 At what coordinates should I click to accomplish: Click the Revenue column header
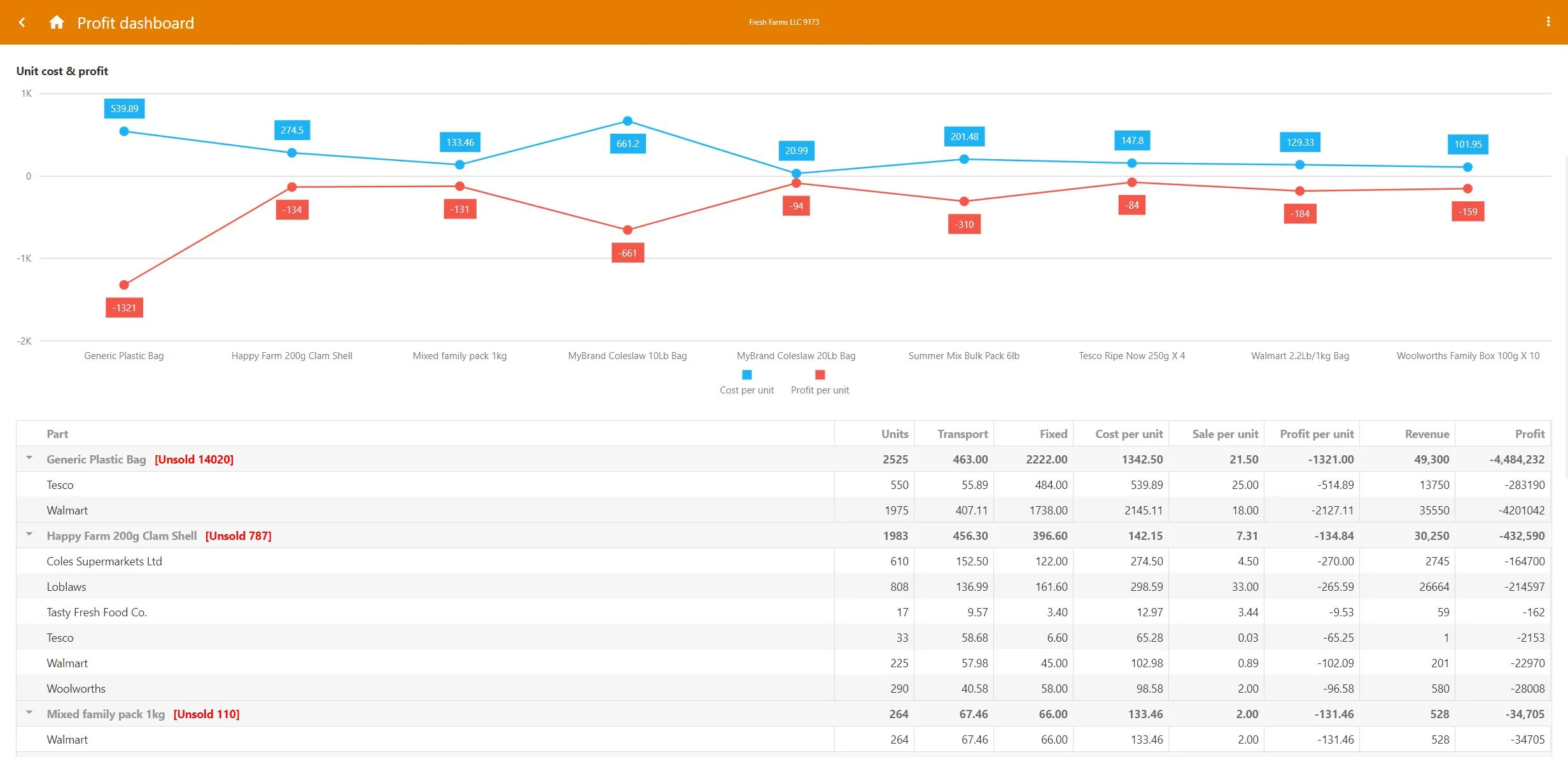click(x=1427, y=434)
